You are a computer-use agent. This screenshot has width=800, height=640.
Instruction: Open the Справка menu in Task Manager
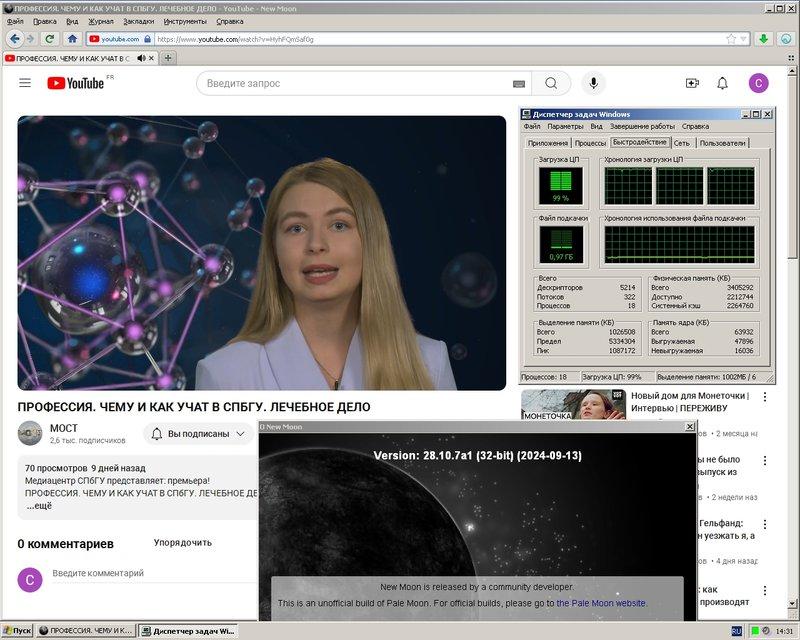695,126
